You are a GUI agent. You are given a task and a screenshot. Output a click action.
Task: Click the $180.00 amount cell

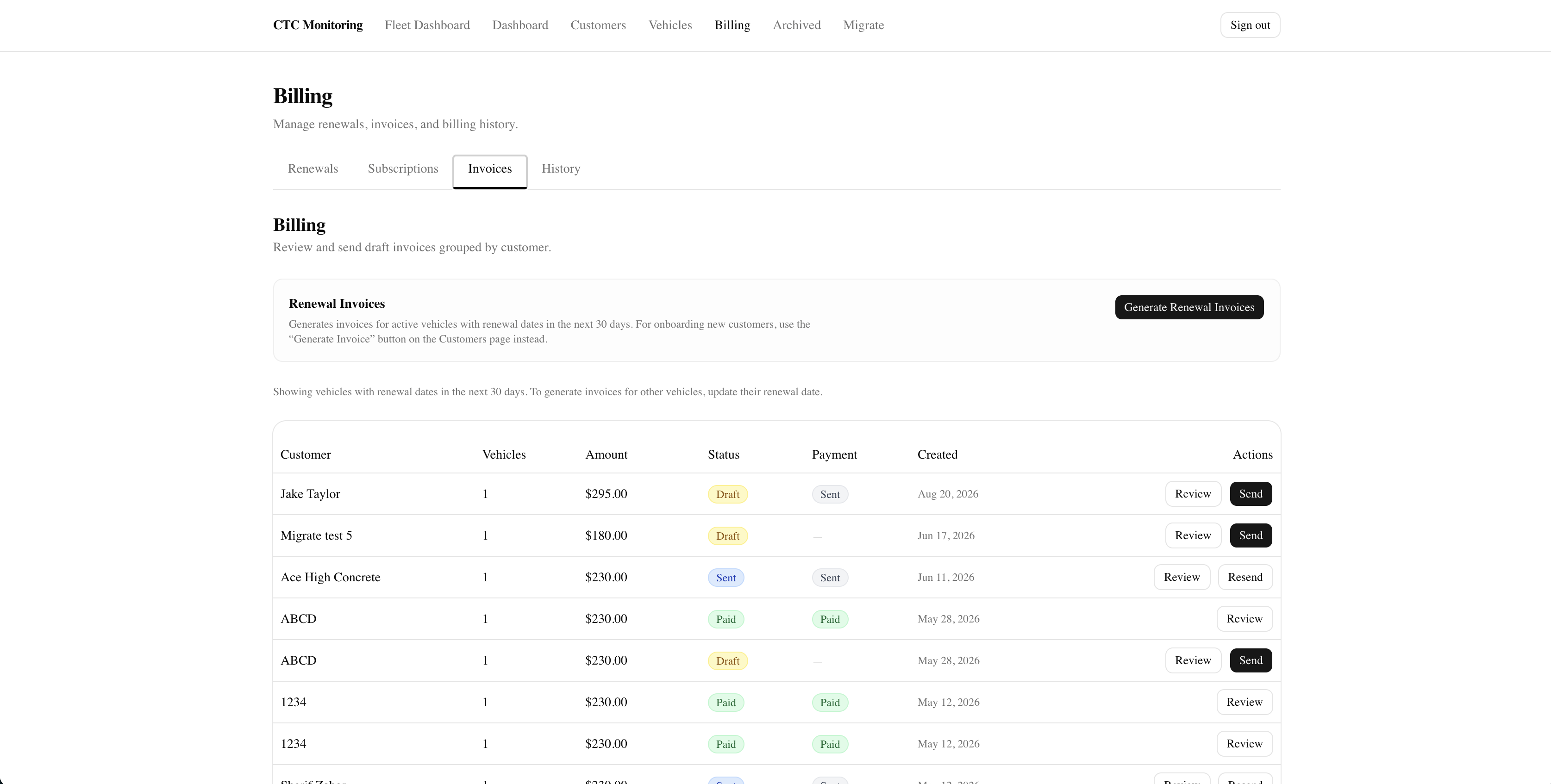(606, 535)
